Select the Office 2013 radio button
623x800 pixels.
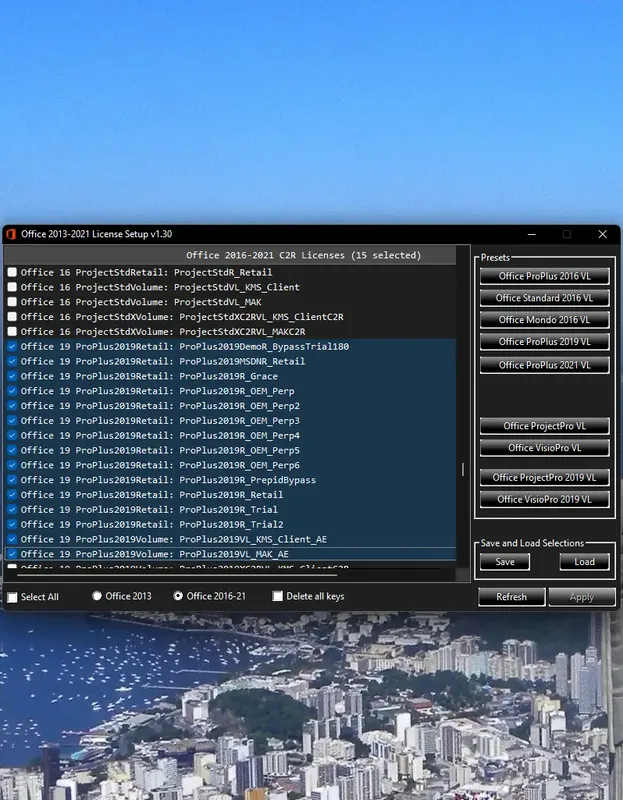coord(96,595)
